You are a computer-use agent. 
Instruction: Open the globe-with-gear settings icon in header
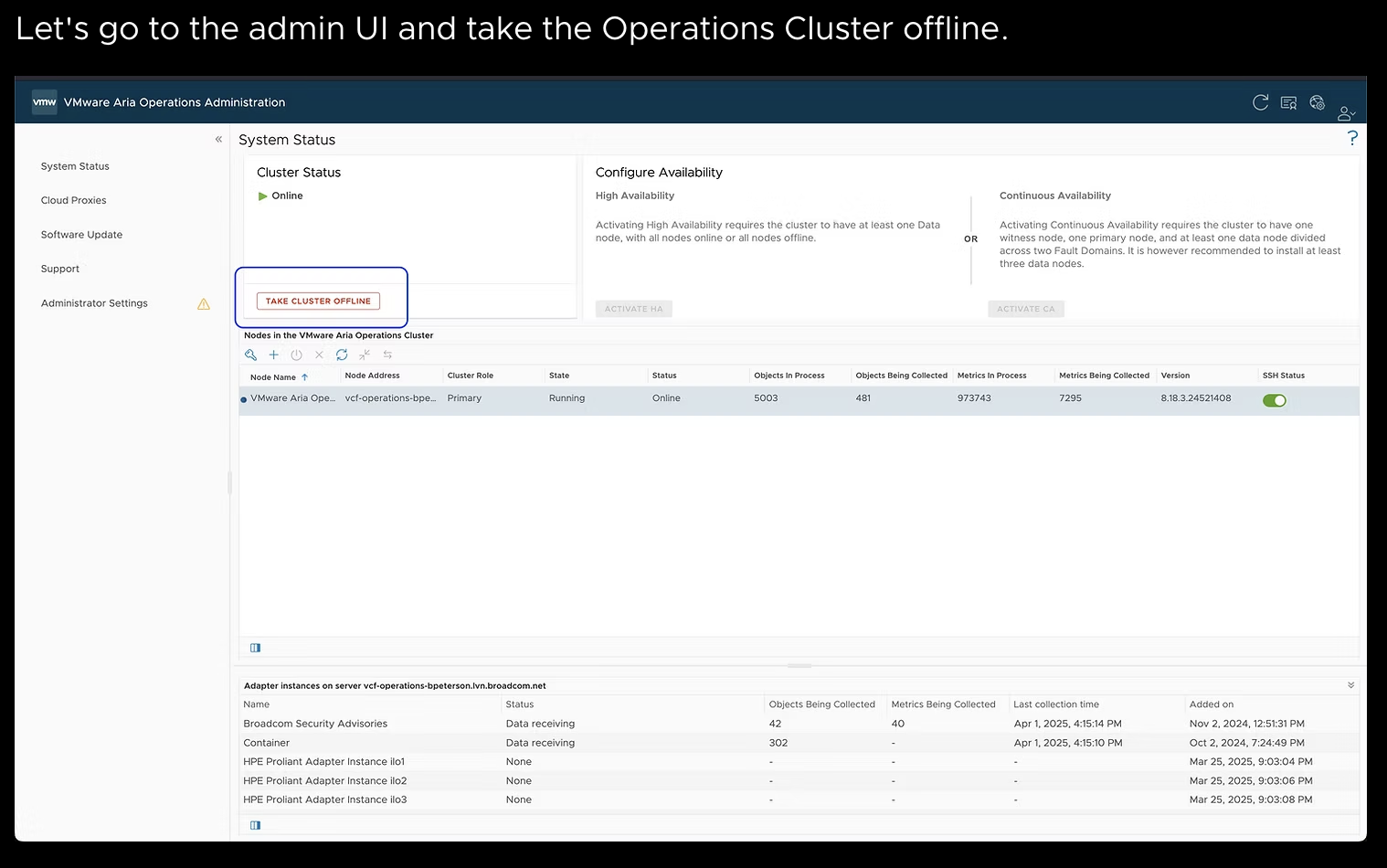coord(1317,102)
